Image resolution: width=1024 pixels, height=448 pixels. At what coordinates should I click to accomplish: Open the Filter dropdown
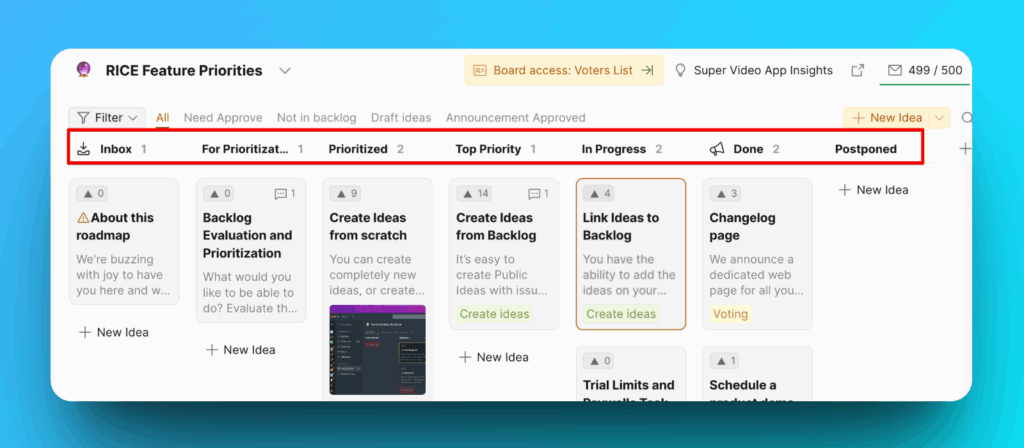[x=107, y=118]
